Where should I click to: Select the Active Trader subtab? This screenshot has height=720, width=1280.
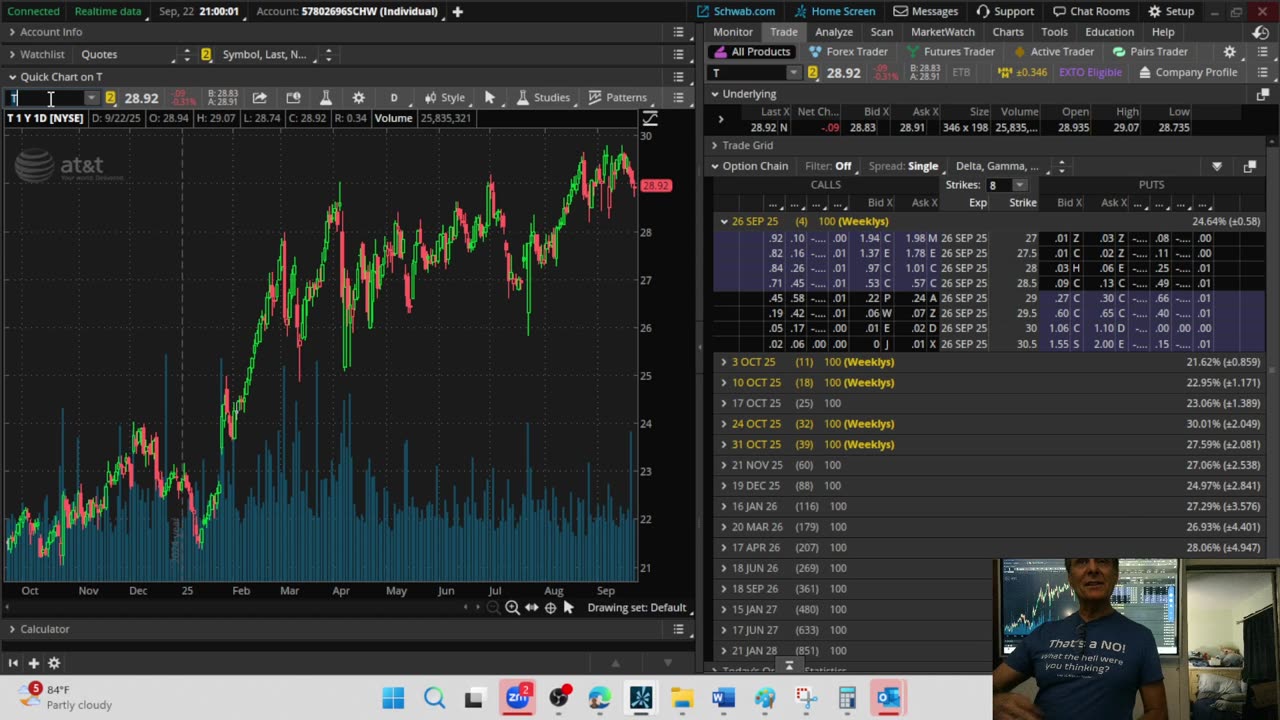pyautogui.click(x=1053, y=52)
